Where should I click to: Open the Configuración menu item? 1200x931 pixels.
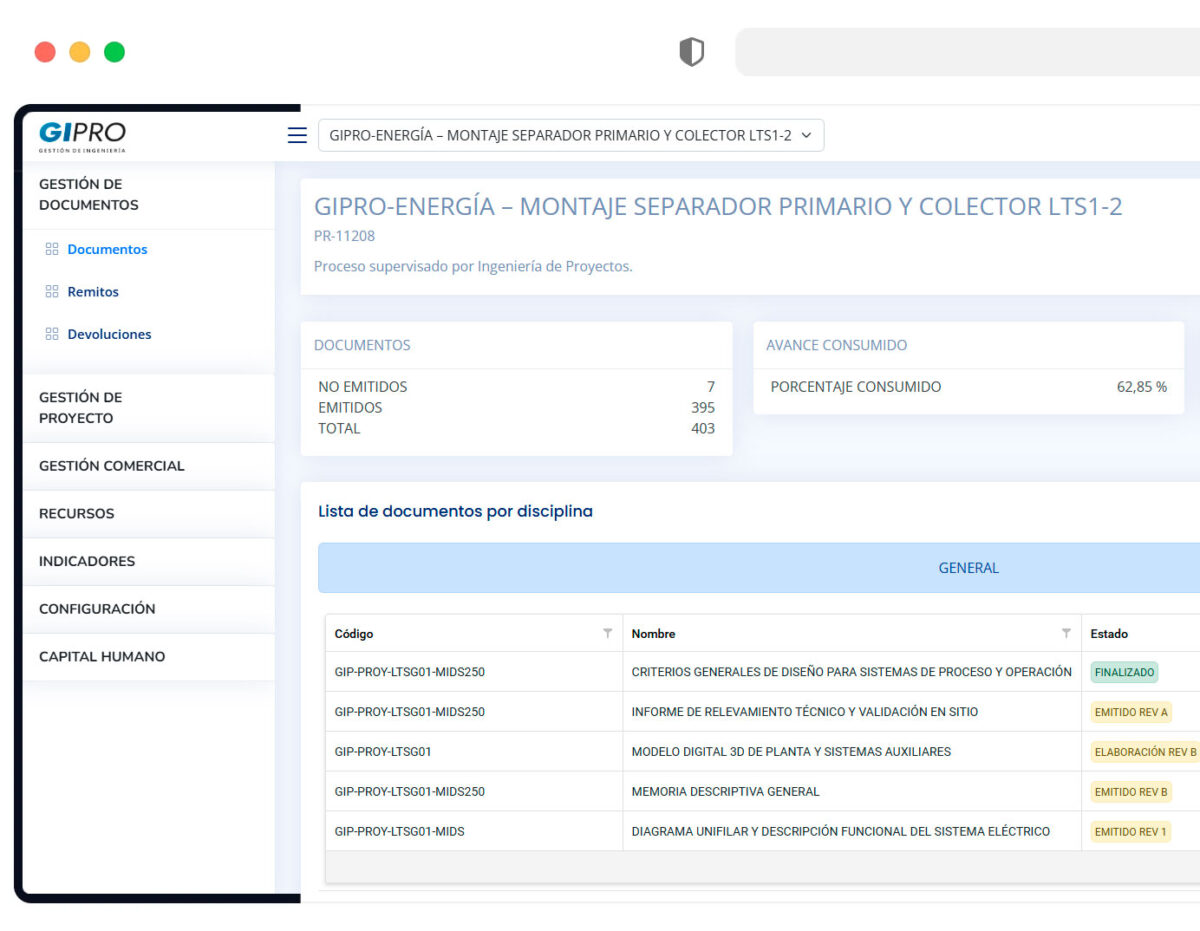click(97, 609)
